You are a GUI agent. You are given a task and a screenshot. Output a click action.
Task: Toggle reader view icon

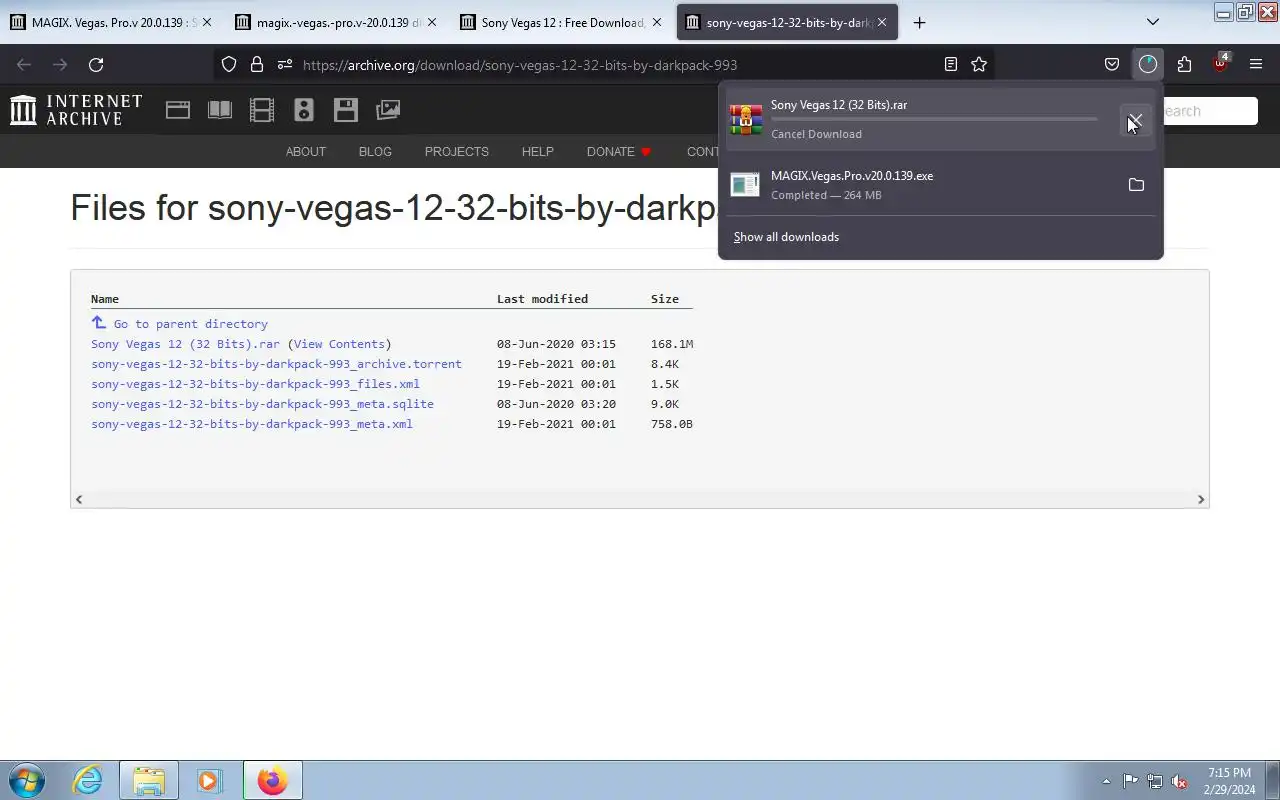coord(951,64)
